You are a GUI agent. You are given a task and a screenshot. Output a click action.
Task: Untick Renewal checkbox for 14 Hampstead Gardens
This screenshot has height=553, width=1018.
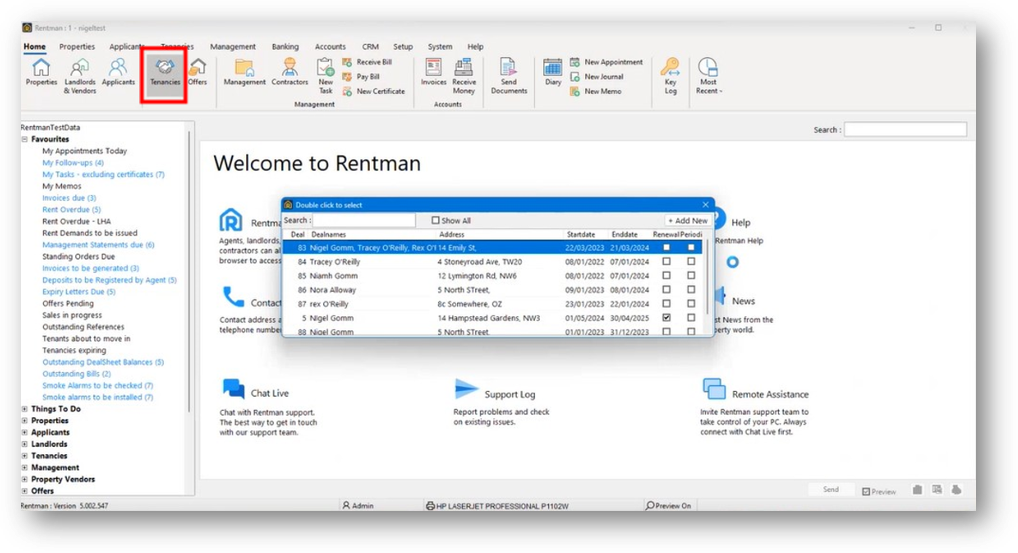(667, 318)
